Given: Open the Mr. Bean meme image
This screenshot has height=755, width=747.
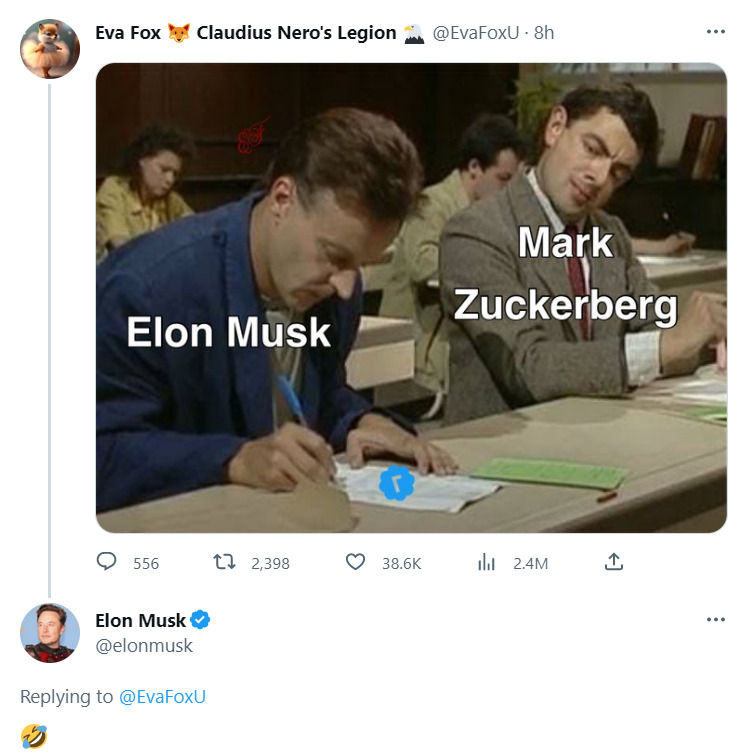Looking at the screenshot, I should [411, 298].
